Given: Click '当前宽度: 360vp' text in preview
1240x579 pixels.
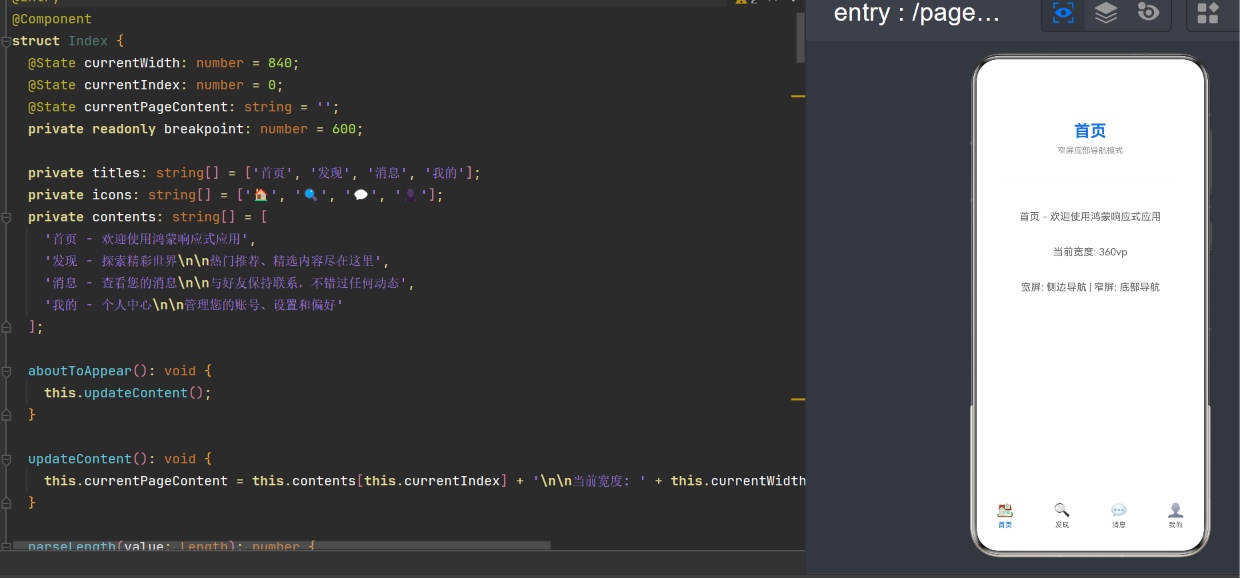Looking at the screenshot, I should 1090,252.
